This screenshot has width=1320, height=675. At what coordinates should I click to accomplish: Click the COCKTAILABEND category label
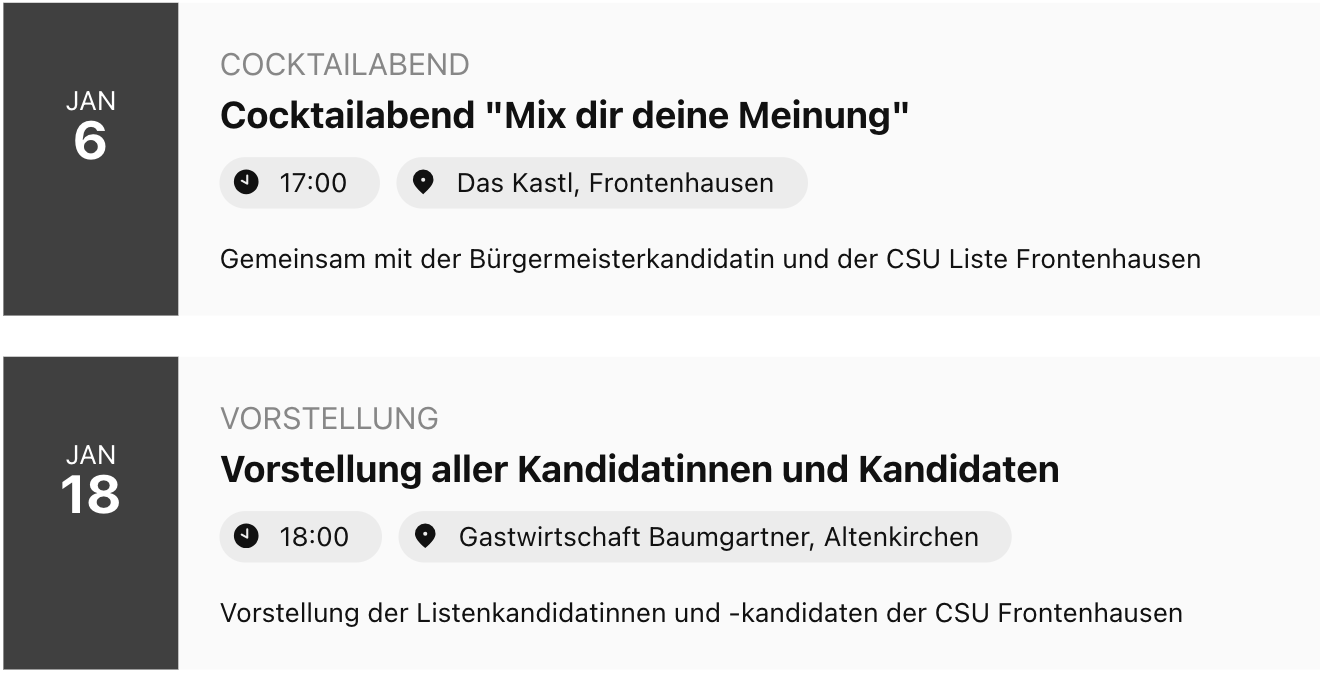[344, 65]
